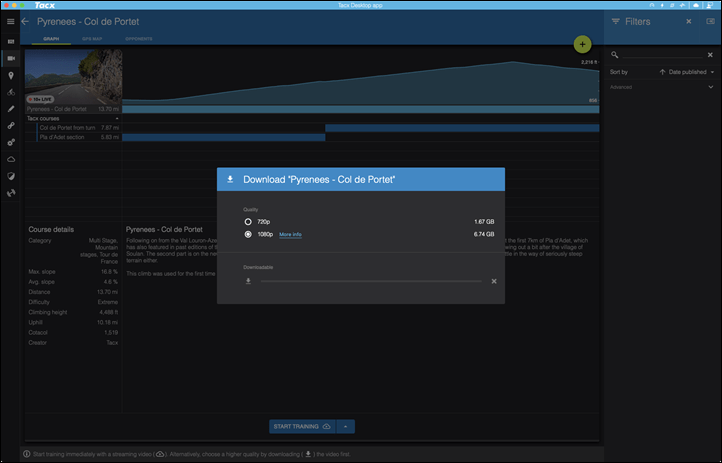The image size is (722, 463).
Task: Go back with the arrow beside Pyrenees title
Action: pos(25,22)
